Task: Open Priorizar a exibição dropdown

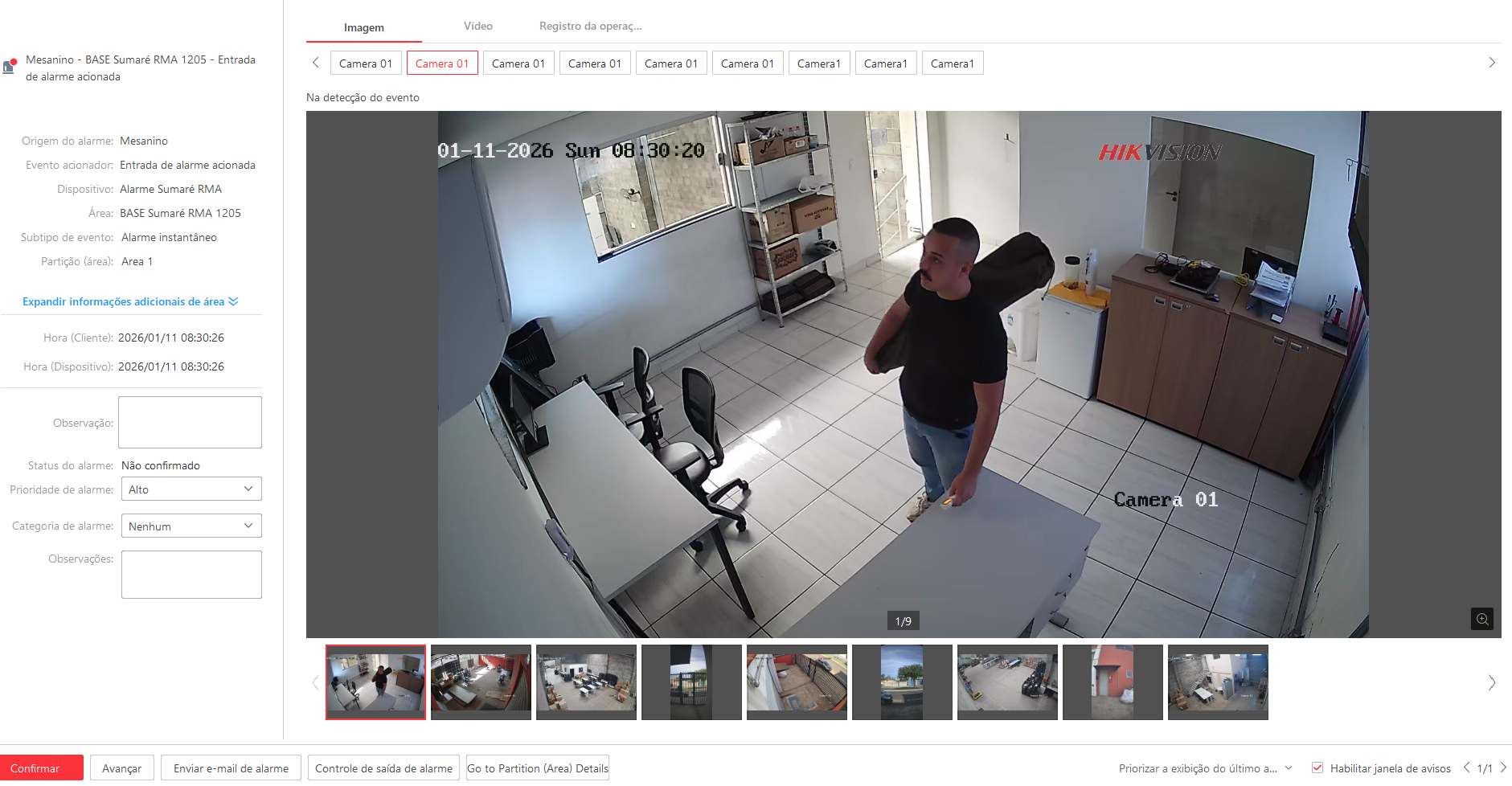Action: 1205,768
